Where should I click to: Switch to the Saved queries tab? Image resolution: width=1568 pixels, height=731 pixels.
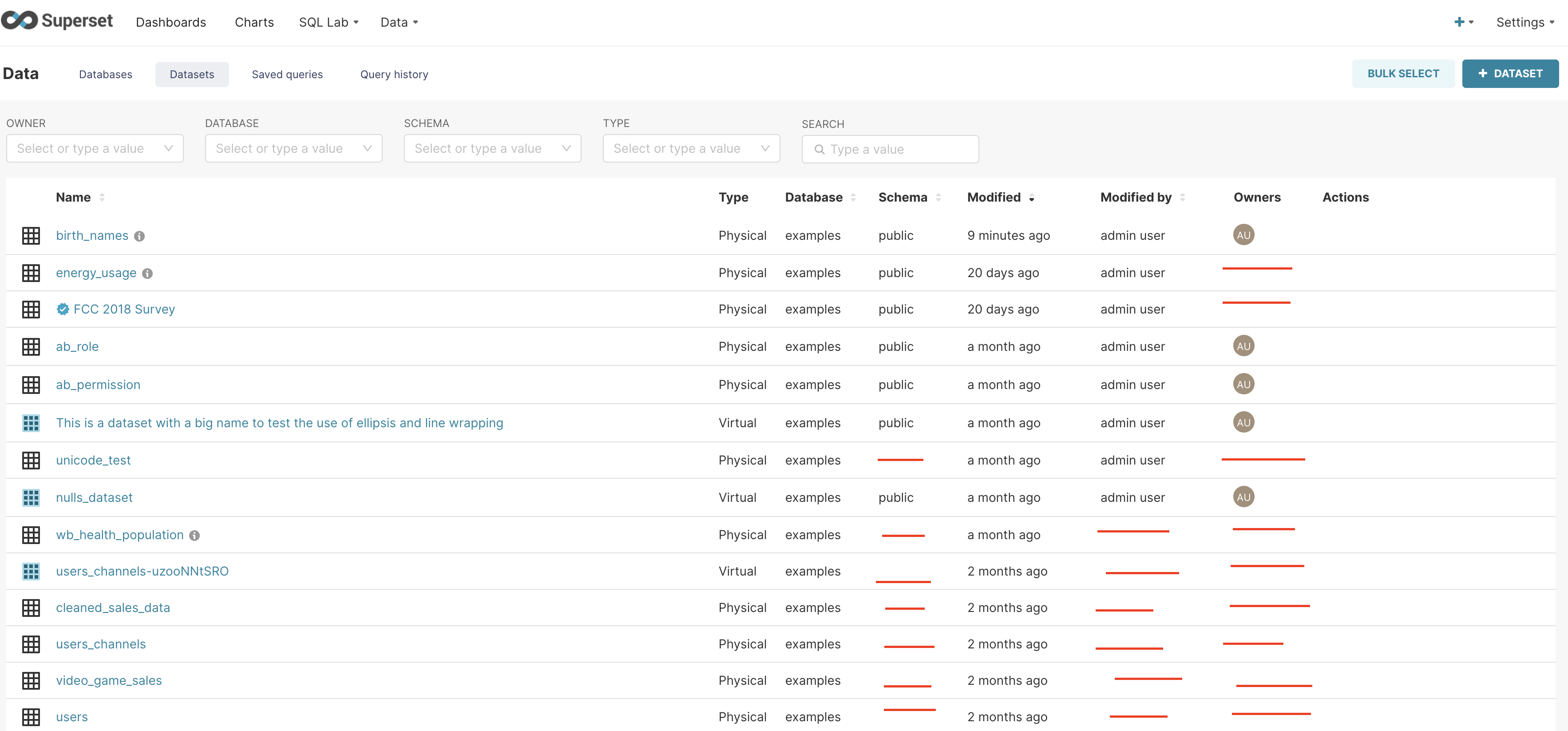click(287, 74)
